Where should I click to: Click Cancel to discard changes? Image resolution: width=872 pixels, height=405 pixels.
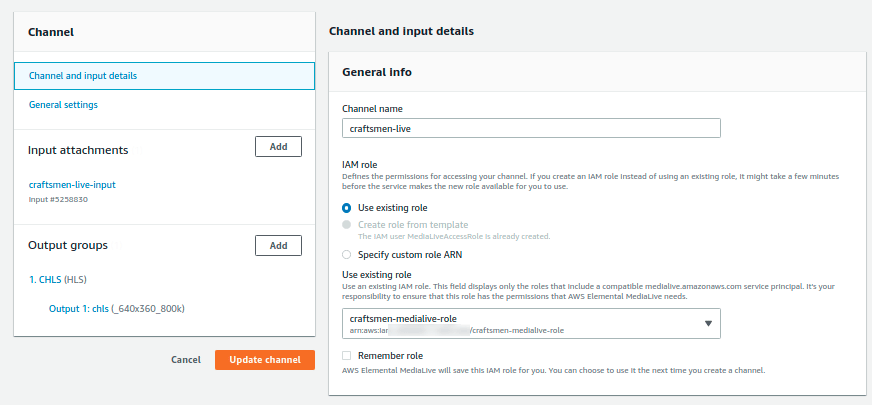[186, 360]
